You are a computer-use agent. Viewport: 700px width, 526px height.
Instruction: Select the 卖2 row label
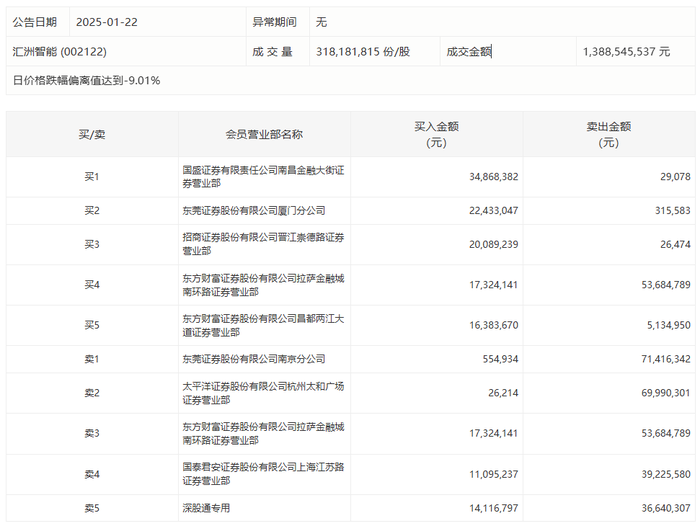[92, 393]
